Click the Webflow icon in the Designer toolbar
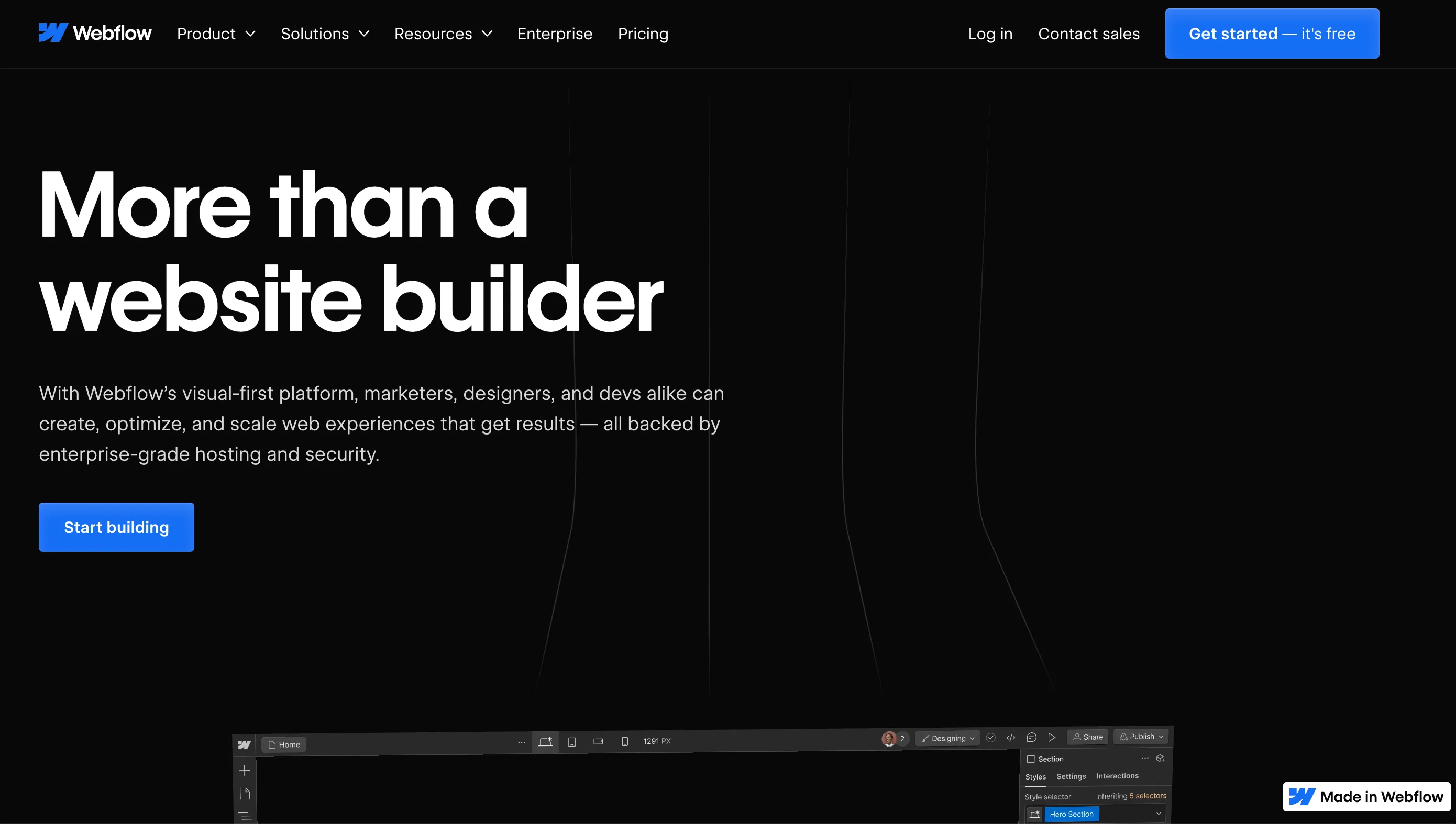This screenshot has width=1456, height=824. (244, 745)
